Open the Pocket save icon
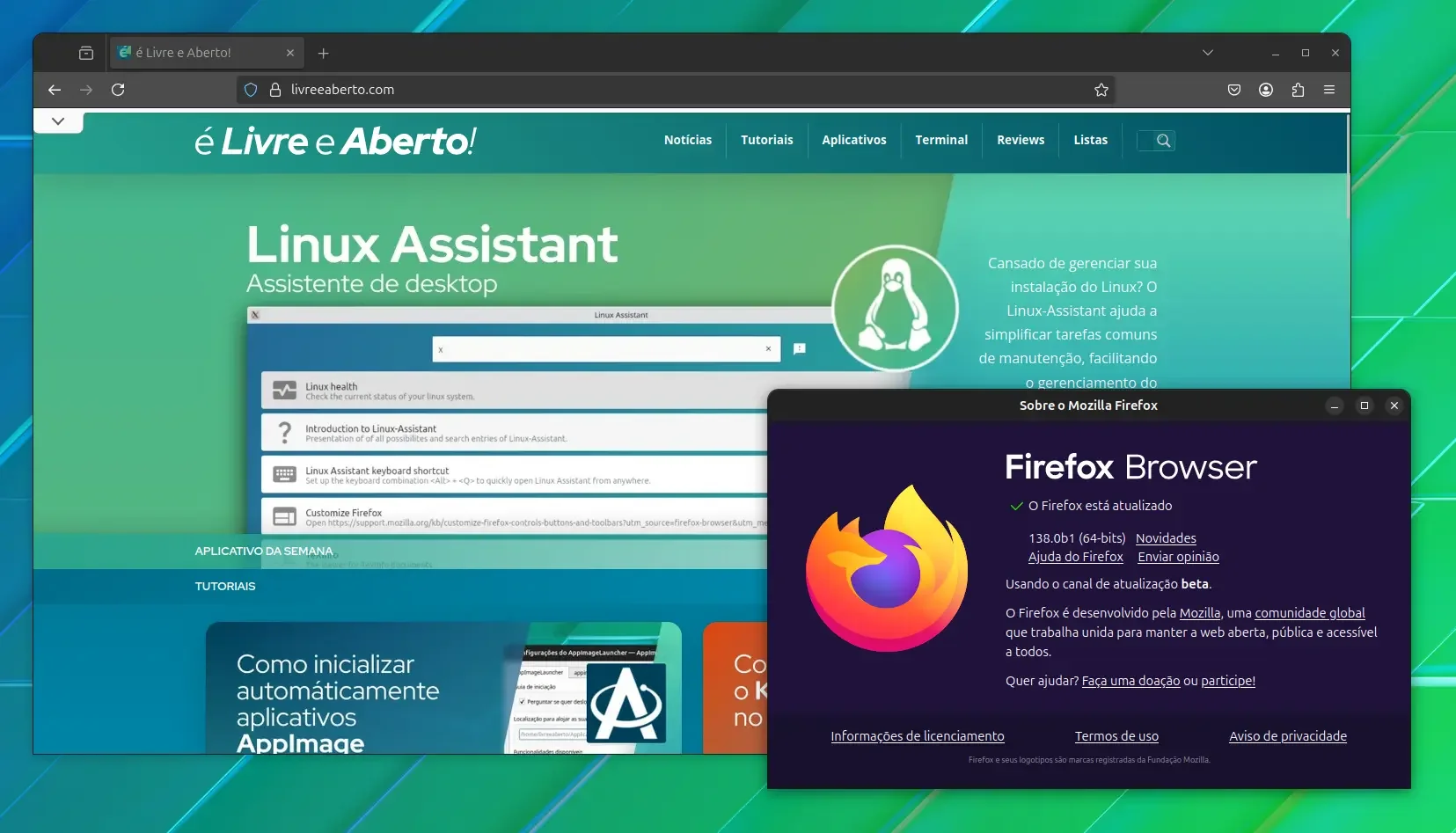This screenshot has width=1456, height=833. tap(1234, 90)
